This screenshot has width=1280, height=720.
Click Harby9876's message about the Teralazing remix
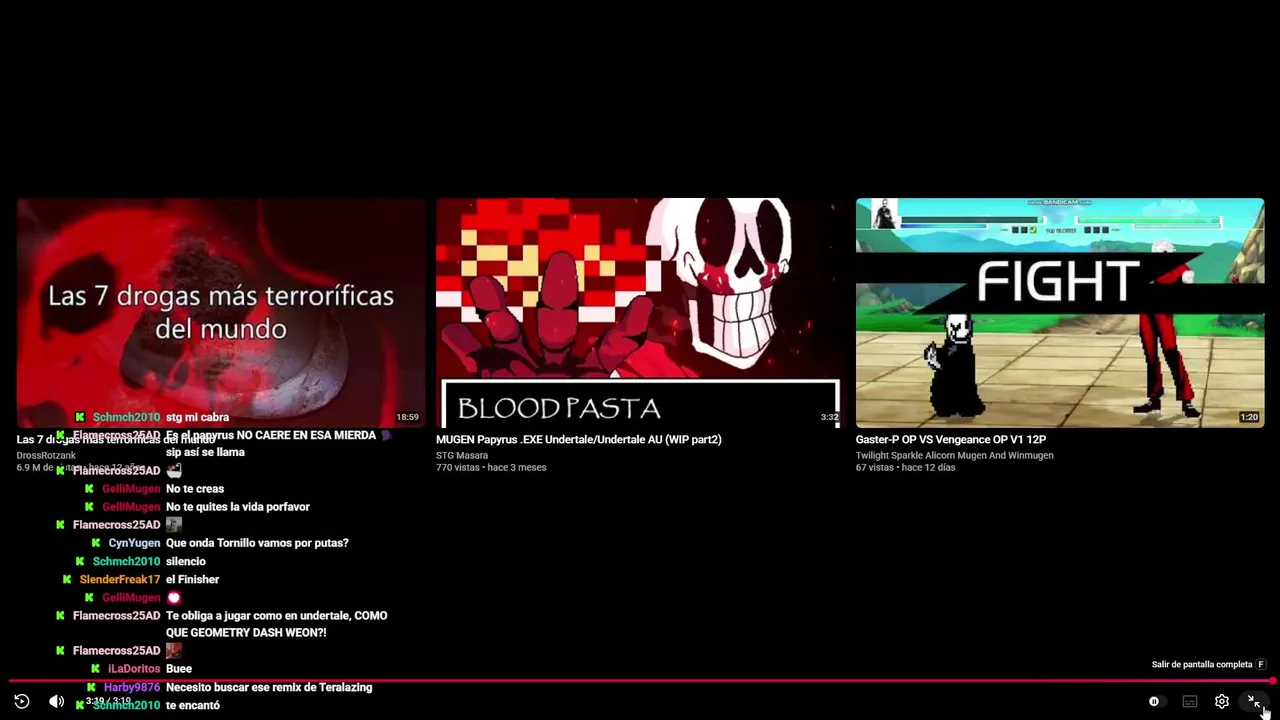tap(269, 688)
